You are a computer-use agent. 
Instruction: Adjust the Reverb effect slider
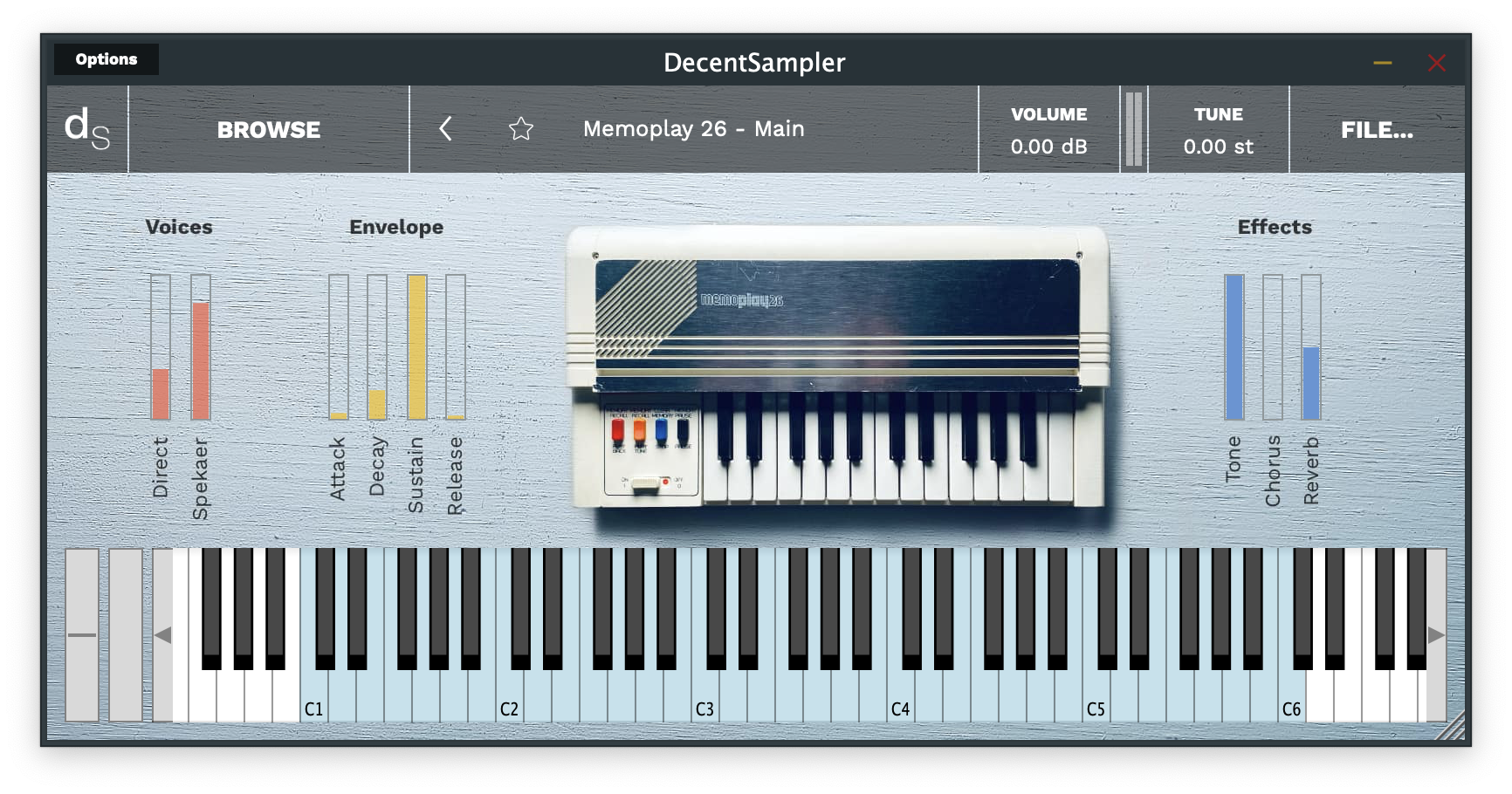[x=1311, y=347]
